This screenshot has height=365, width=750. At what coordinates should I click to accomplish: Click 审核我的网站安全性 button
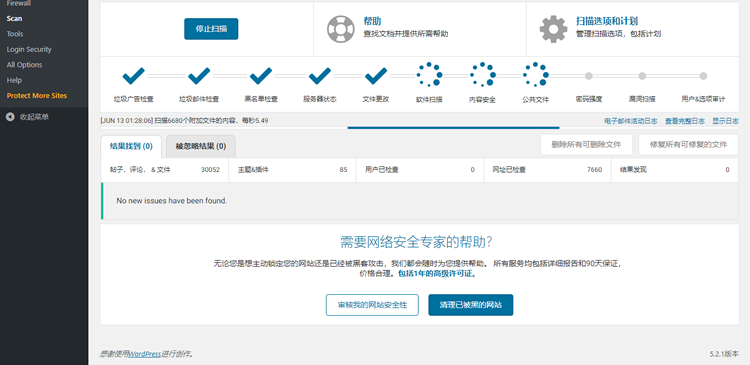pyautogui.click(x=372, y=305)
